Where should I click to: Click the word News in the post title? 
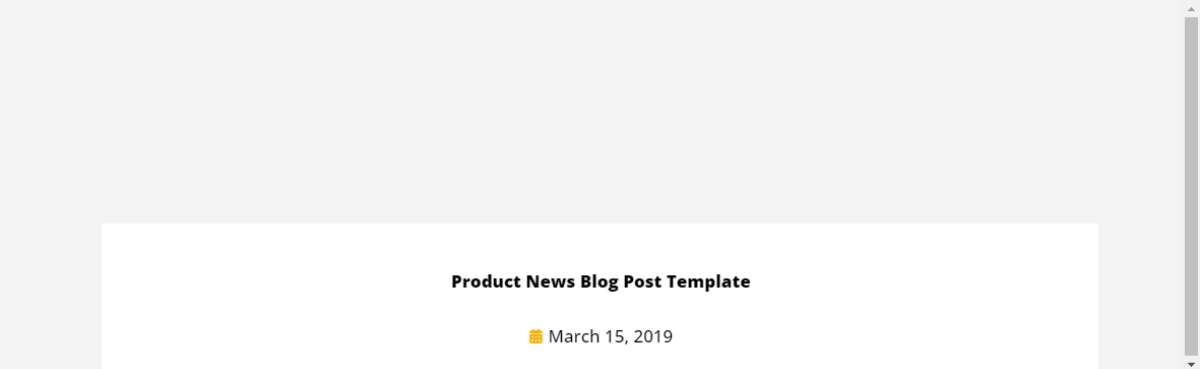(x=550, y=281)
